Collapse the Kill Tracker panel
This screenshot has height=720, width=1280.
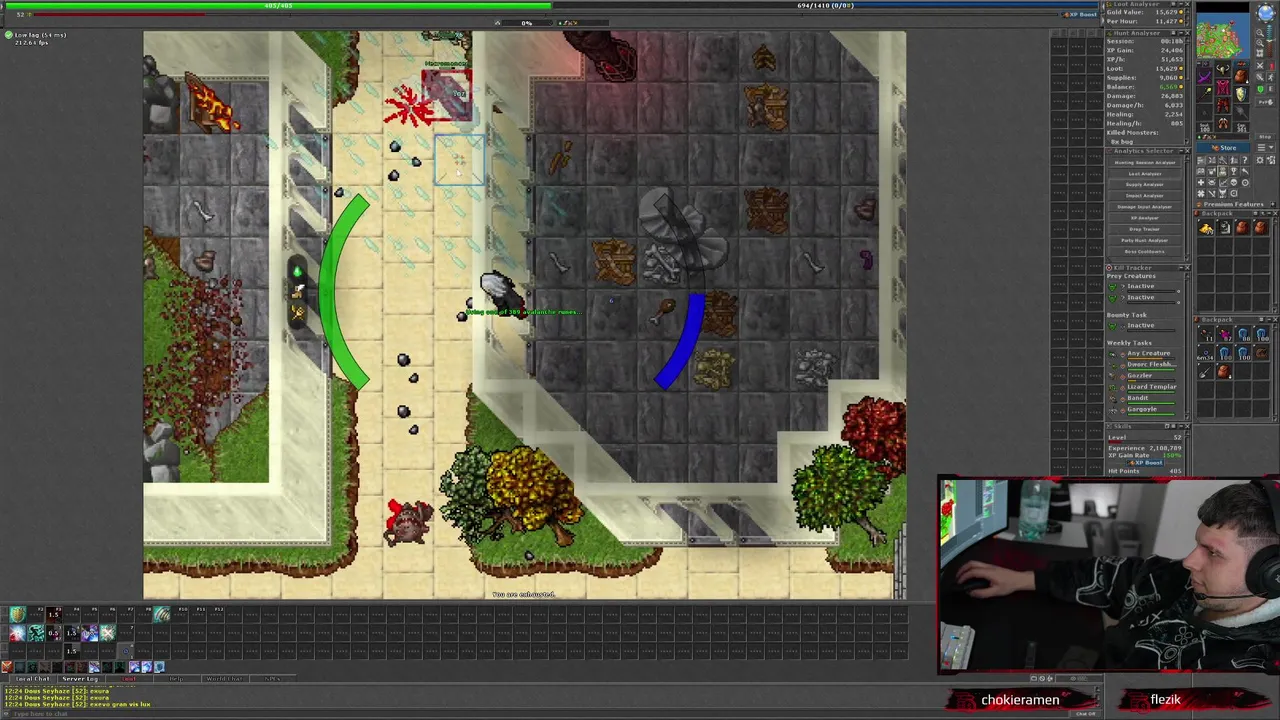click(1181, 268)
